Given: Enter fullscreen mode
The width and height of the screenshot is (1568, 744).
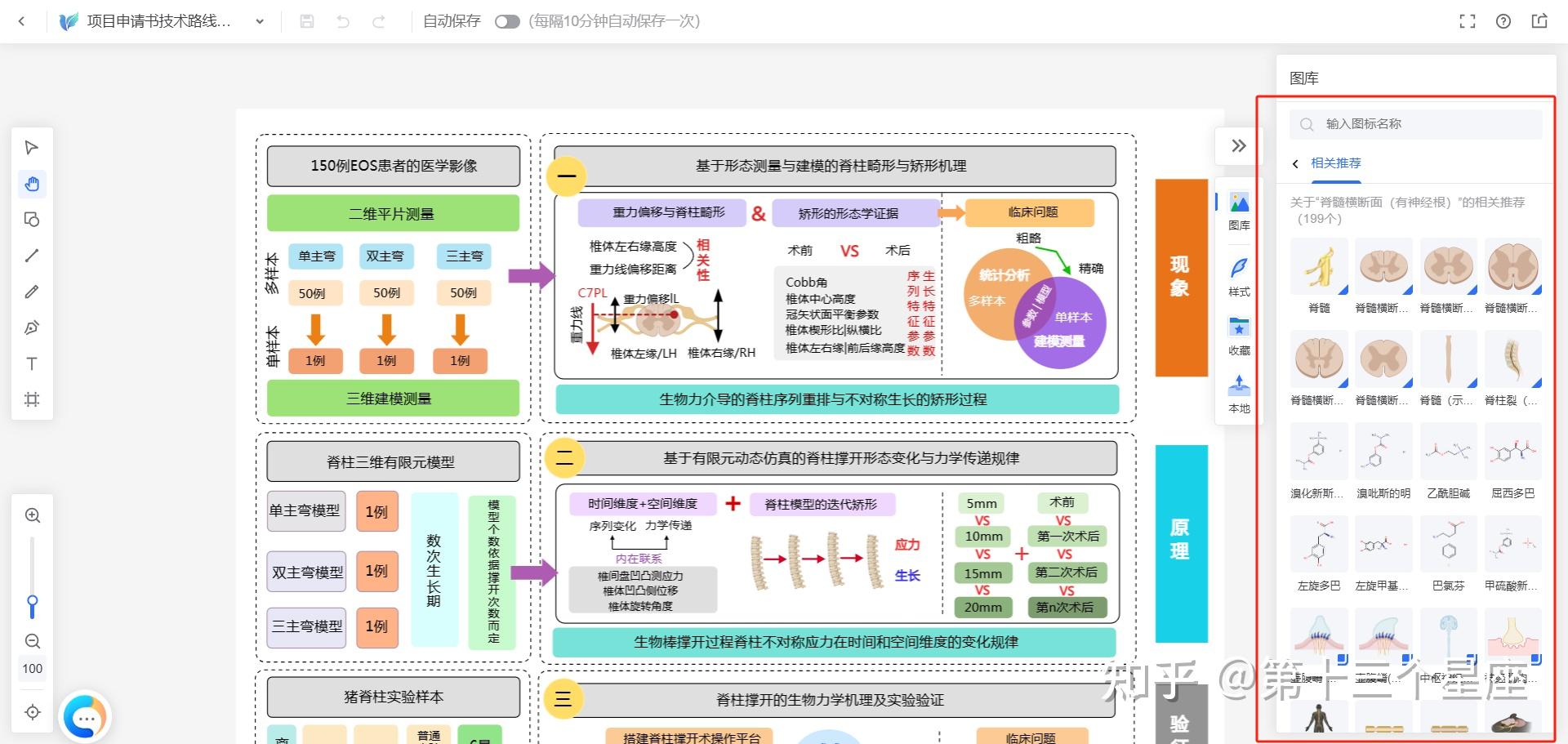Looking at the screenshot, I should click(x=1468, y=21).
